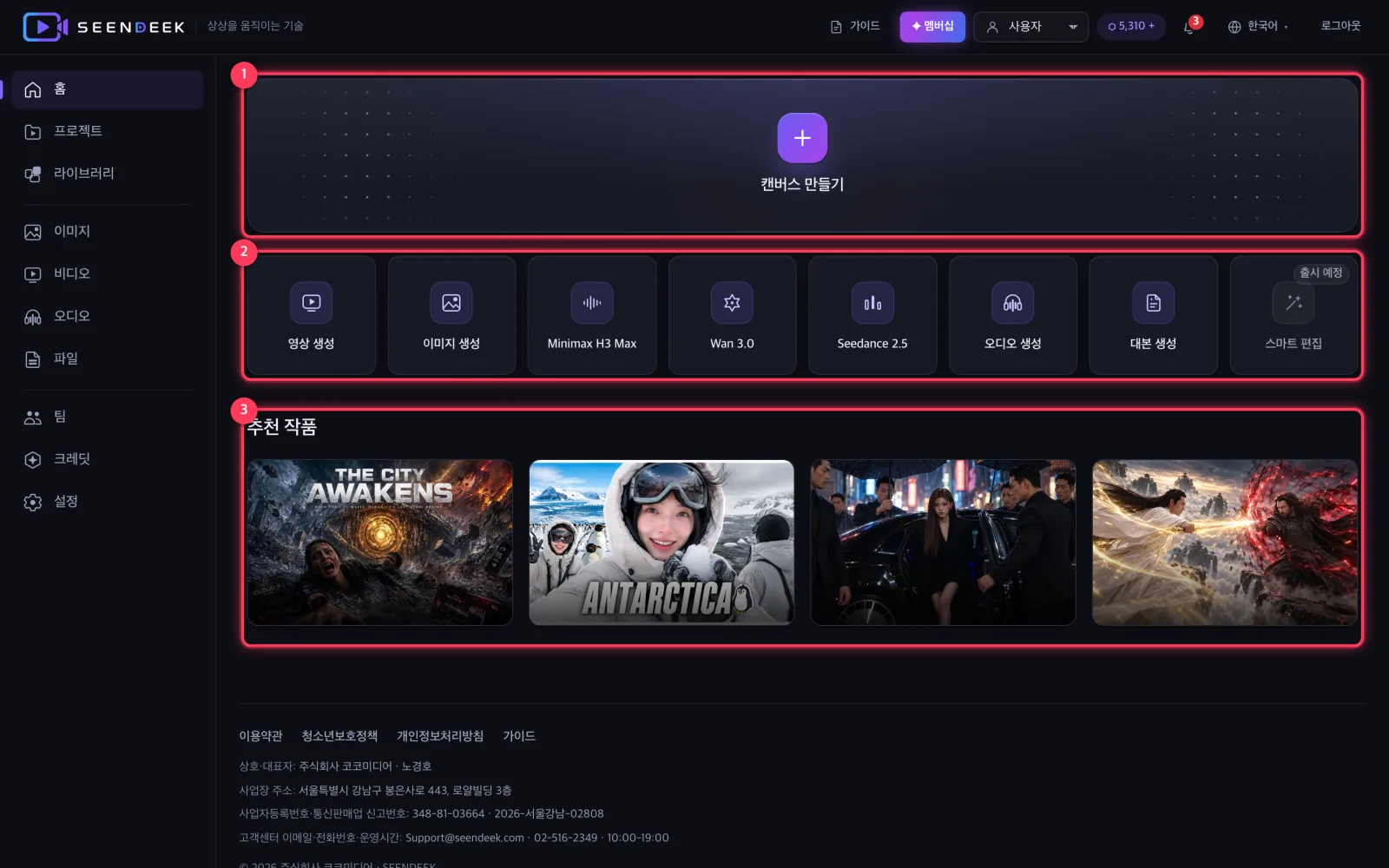This screenshot has height=868, width=1389.
Task: Open 크레딧 in the sidebar
Action: (108, 460)
